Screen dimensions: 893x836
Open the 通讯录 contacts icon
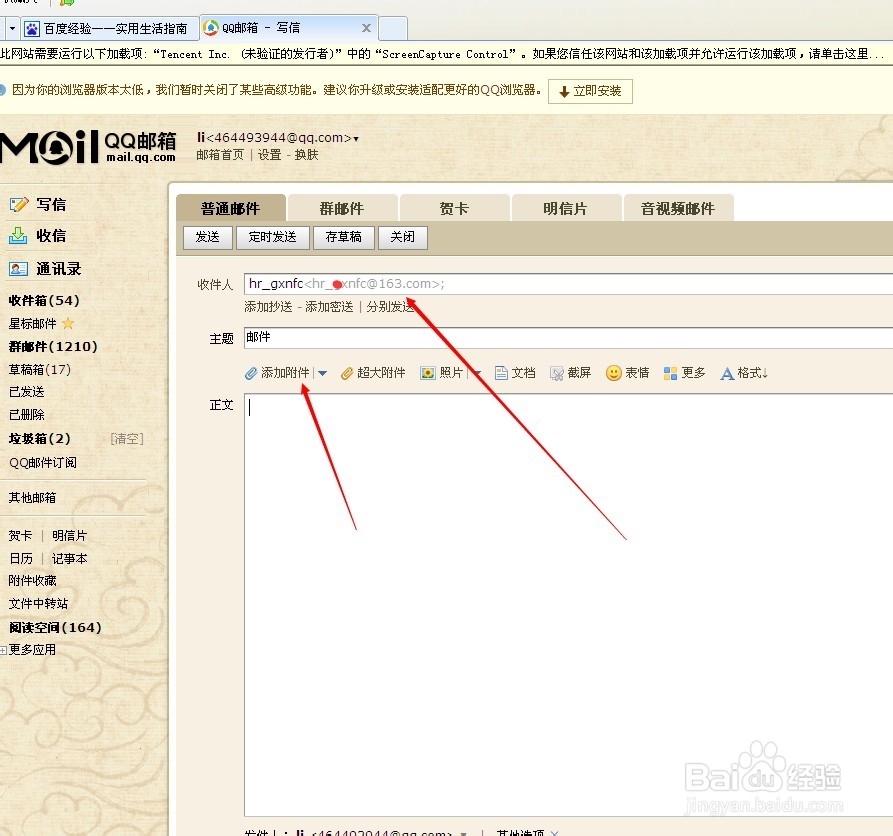pos(20,268)
